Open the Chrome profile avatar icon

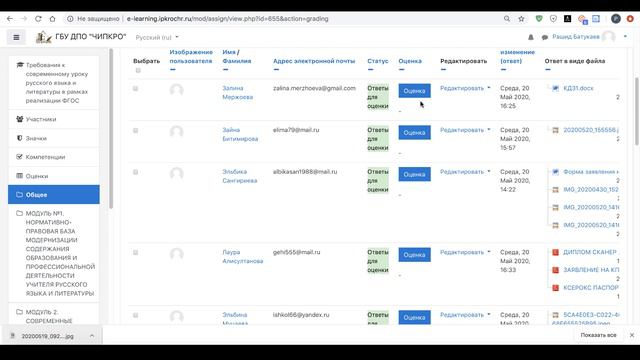(x=616, y=19)
